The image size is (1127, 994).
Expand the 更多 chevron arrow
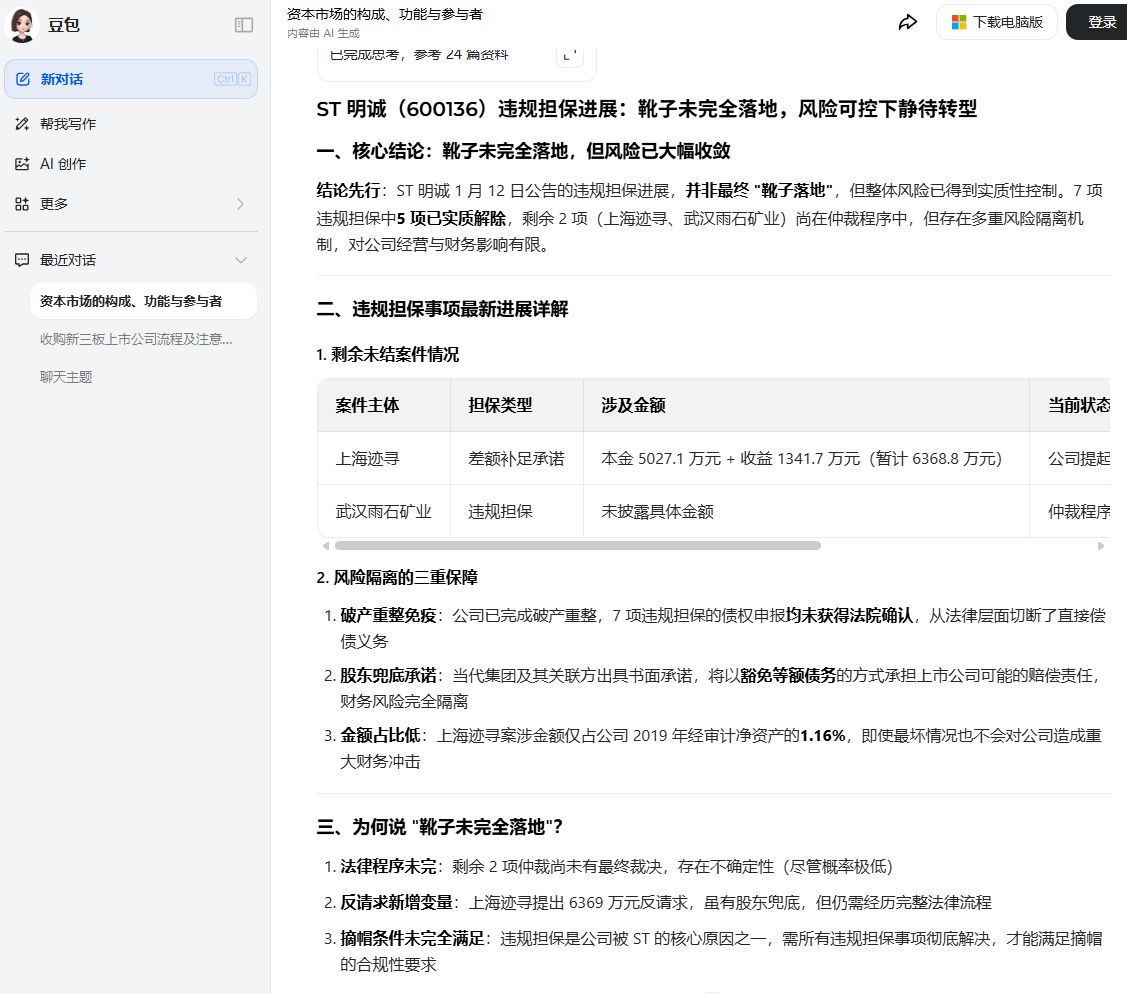[x=240, y=204]
